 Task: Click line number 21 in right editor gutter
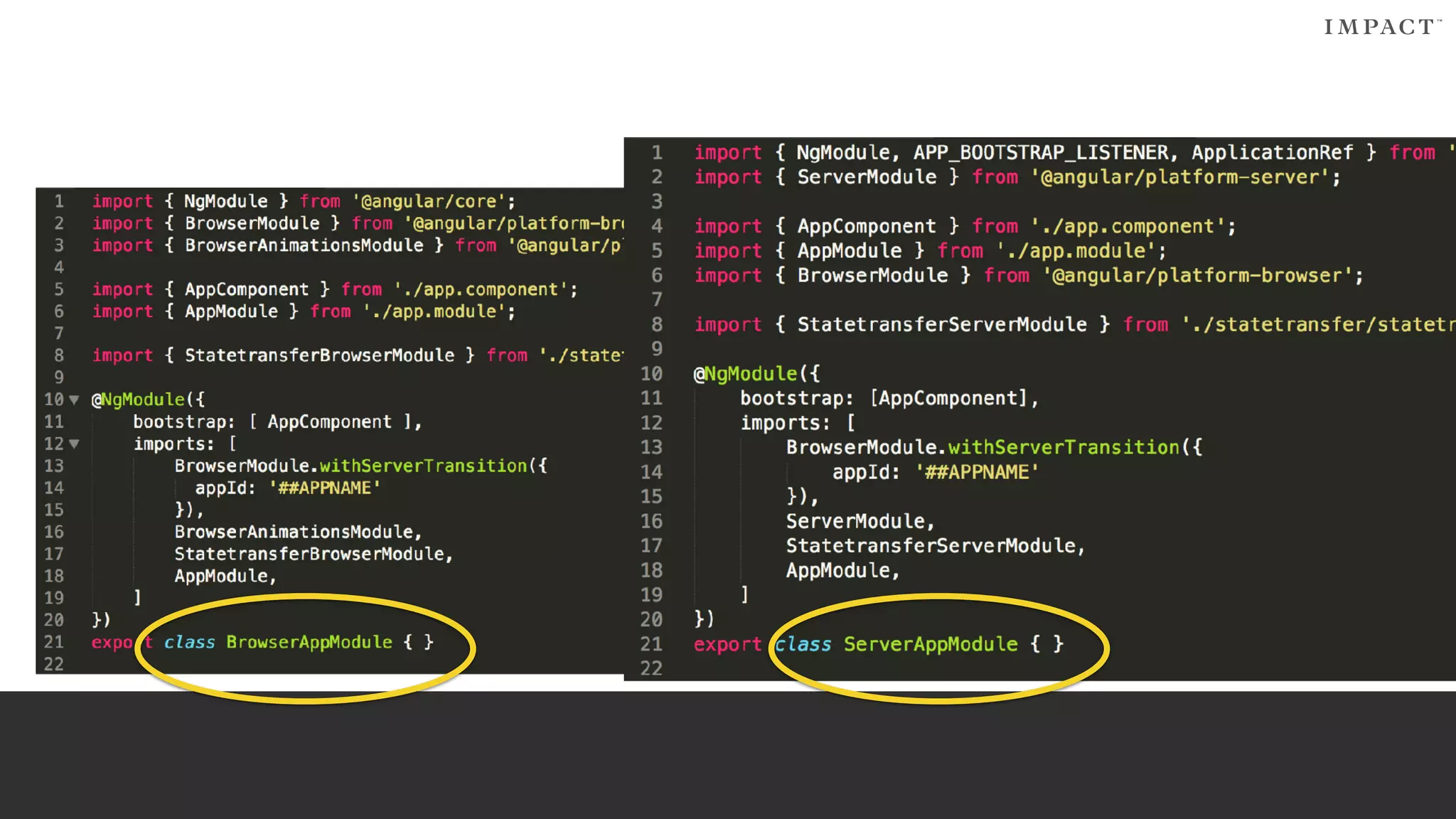[x=651, y=645]
